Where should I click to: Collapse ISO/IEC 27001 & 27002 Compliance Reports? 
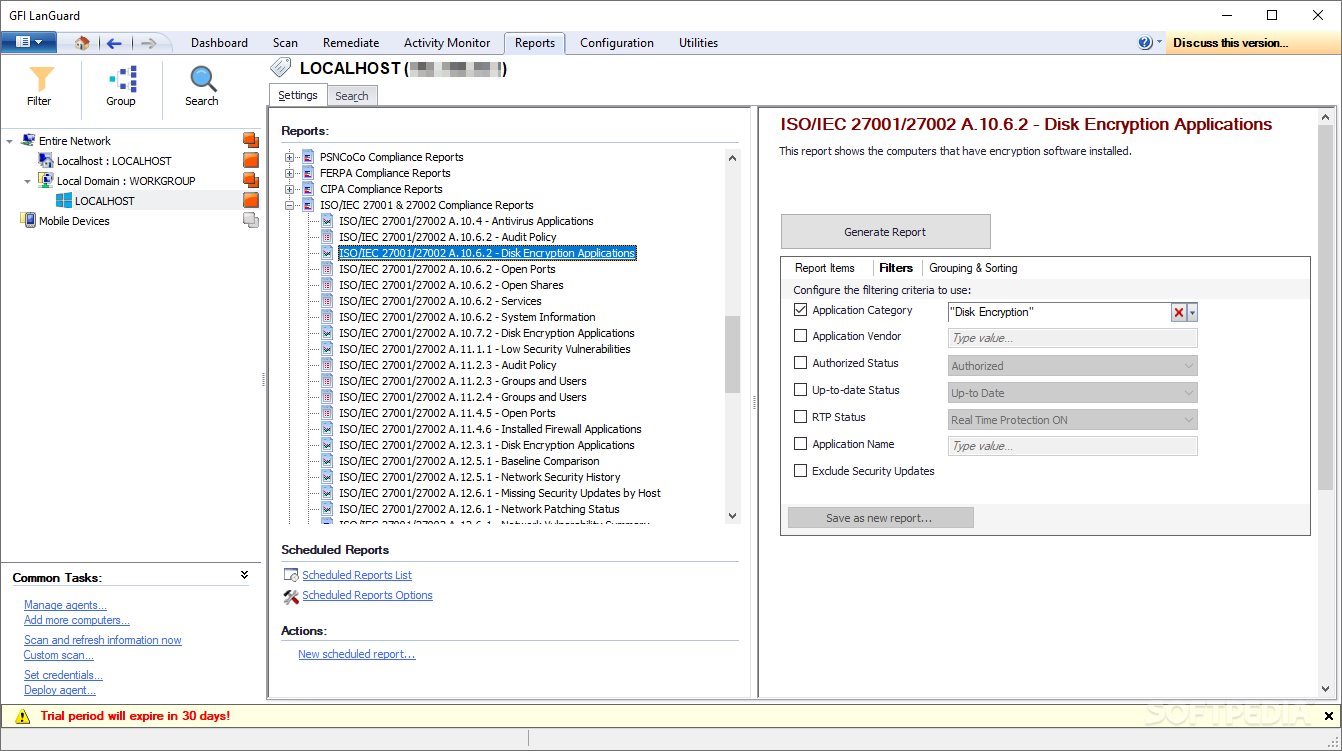pyautogui.click(x=290, y=205)
